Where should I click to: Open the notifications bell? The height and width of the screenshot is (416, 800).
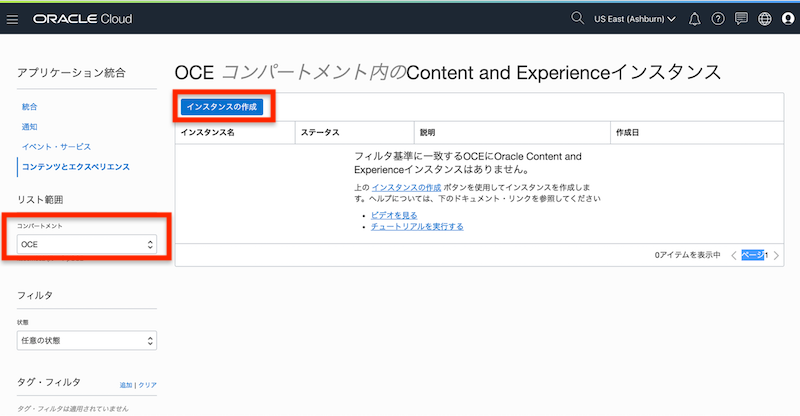tap(695, 19)
